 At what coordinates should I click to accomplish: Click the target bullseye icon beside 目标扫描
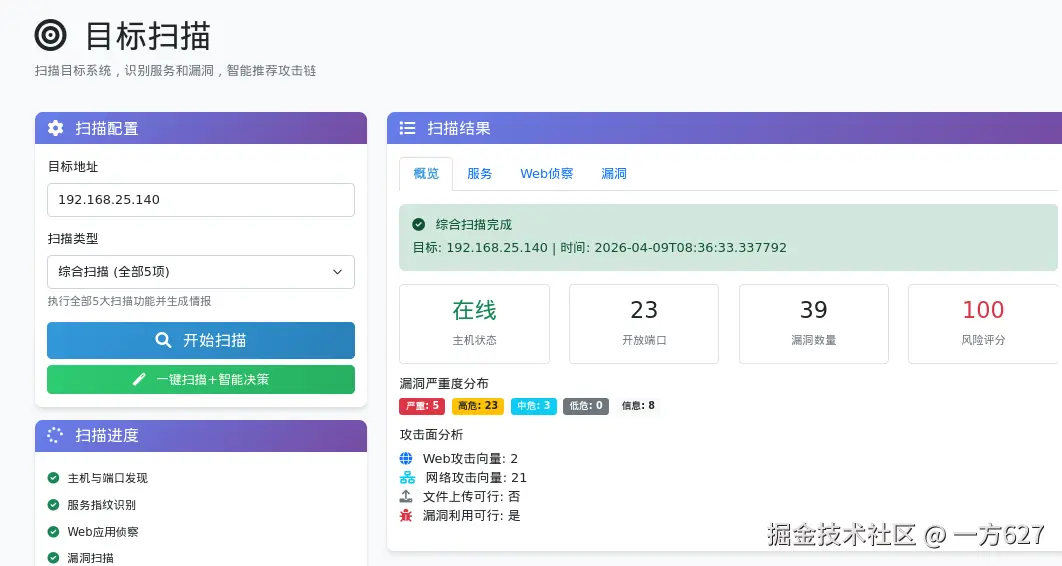click(x=51, y=35)
